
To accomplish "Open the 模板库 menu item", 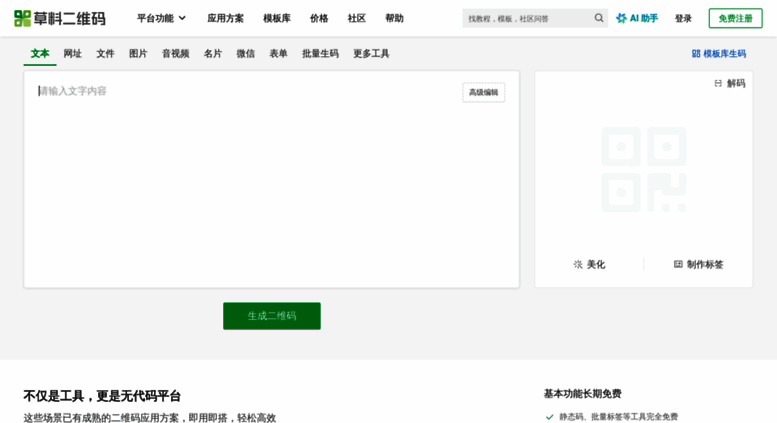I will point(277,18).
